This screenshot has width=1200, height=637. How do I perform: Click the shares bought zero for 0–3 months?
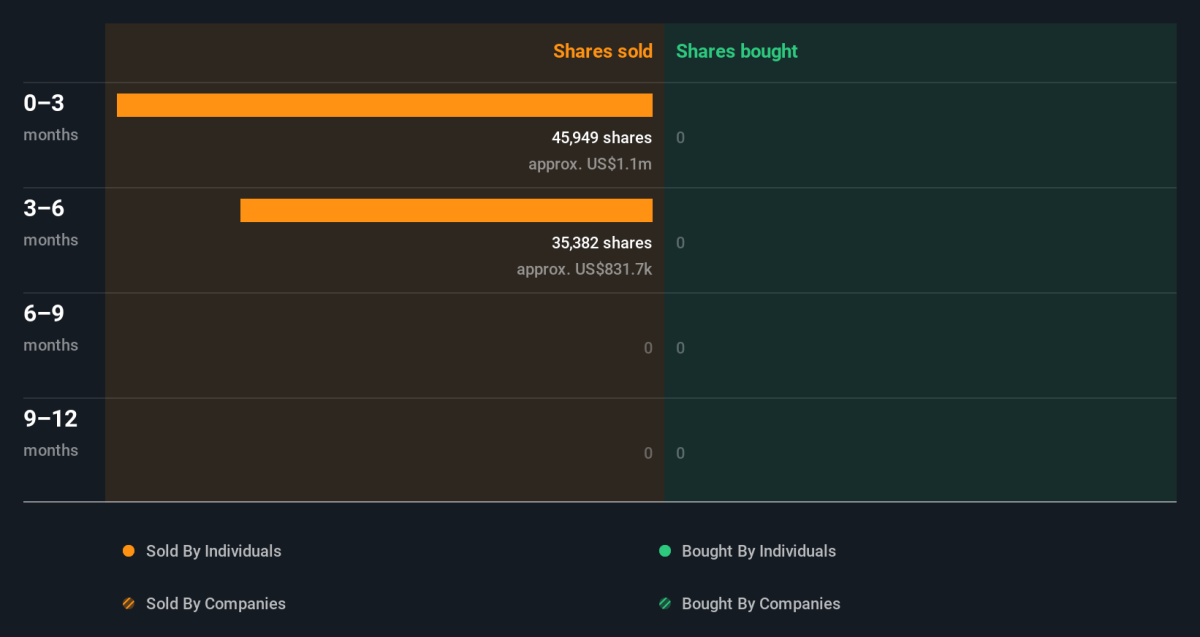pyautogui.click(x=681, y=138)
